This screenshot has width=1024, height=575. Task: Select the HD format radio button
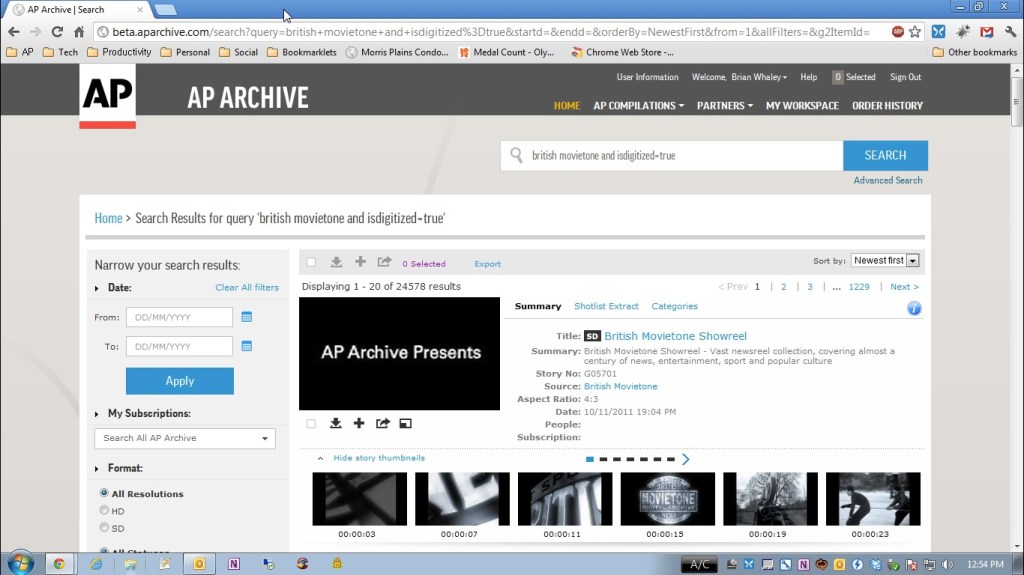pos(104,511)
